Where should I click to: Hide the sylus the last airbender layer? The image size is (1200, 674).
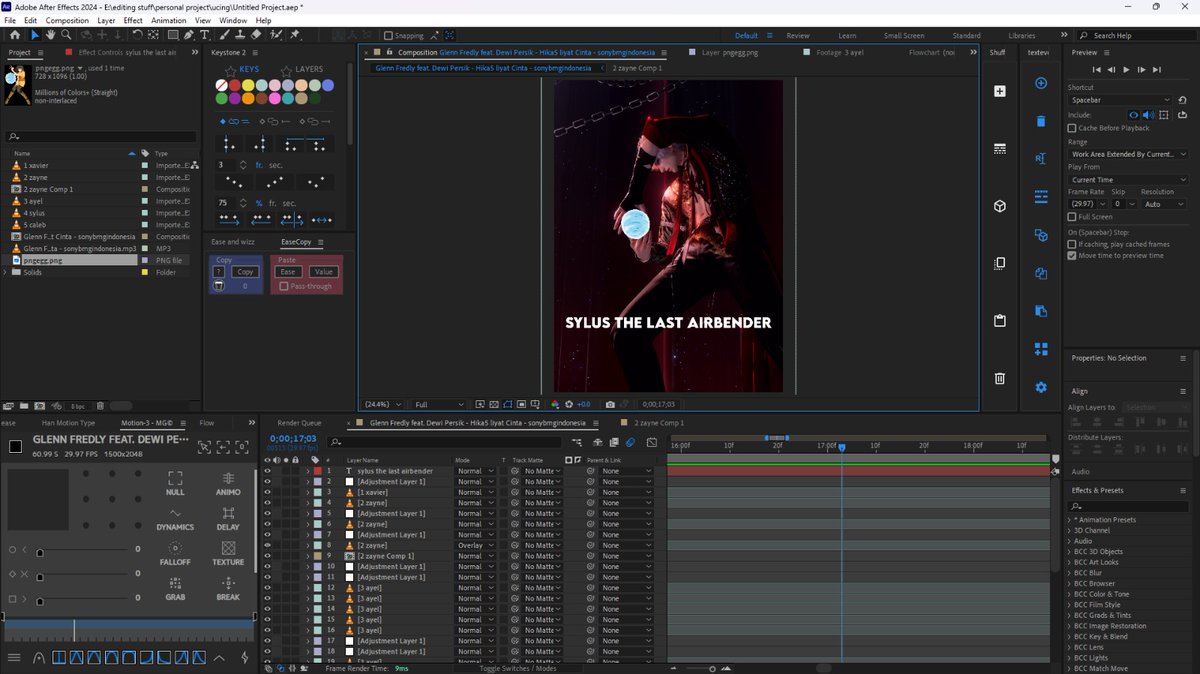coord(267,471)
